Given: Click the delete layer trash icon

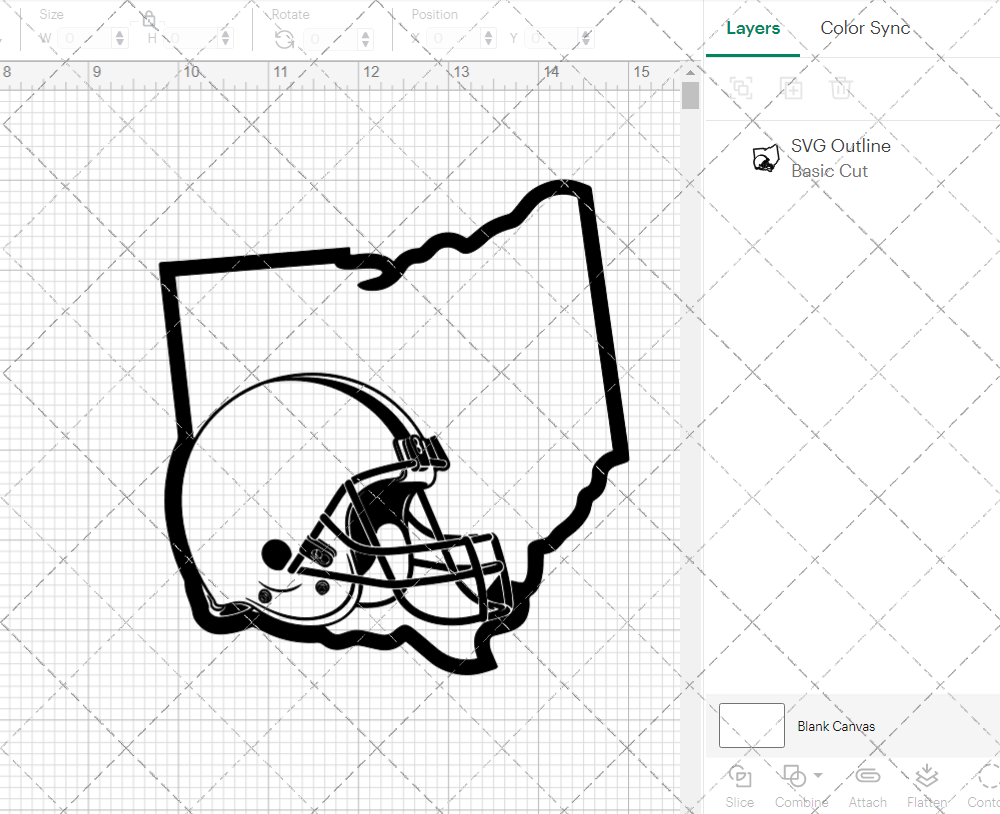Looking at the screenshot, I should coord(841,88).
